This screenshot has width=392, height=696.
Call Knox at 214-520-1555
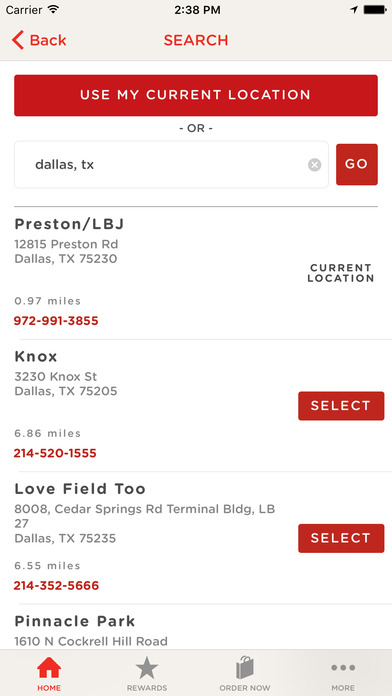[x=55, y=453]
